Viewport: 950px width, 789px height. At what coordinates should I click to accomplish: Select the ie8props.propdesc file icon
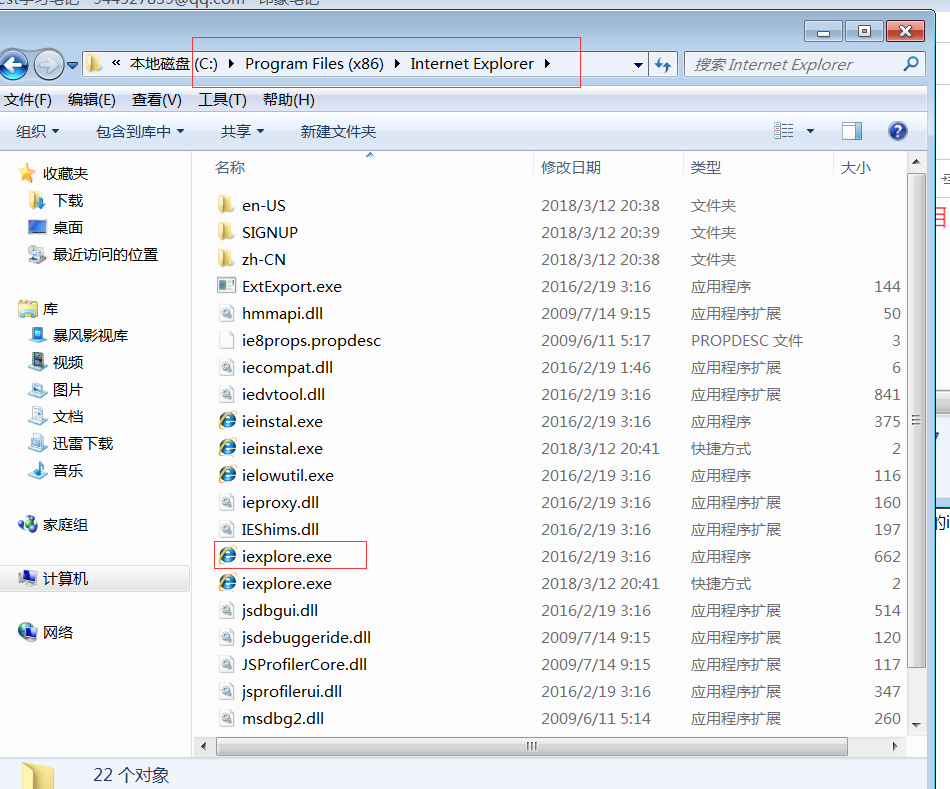[x=227, y=340]
